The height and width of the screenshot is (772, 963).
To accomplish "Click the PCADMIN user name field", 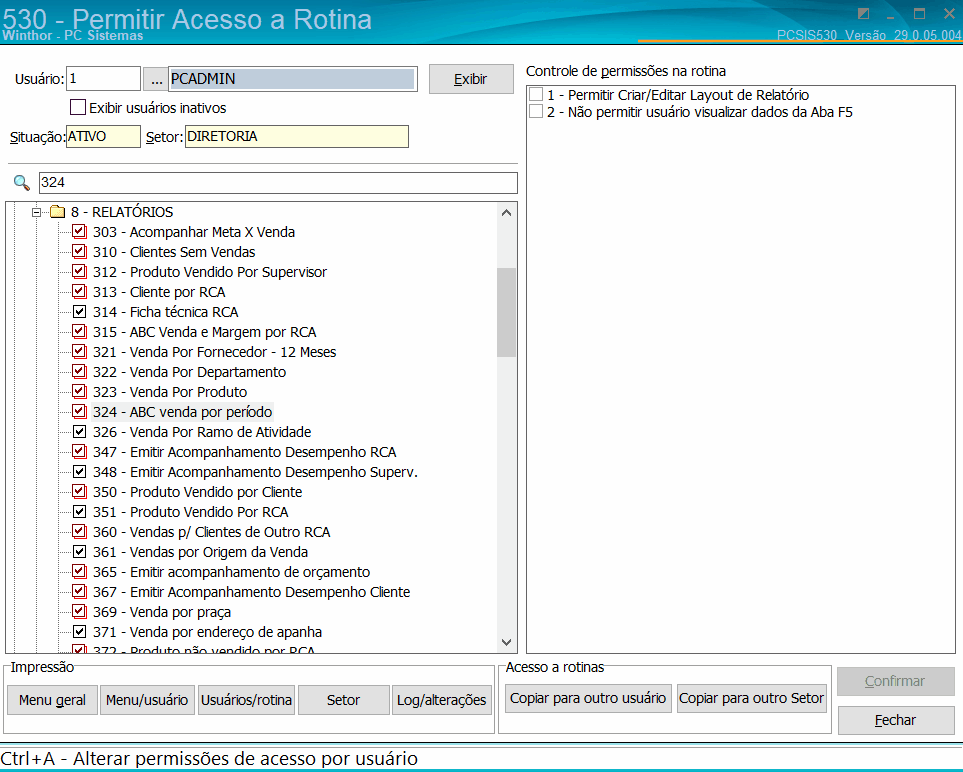I will [293, 79].
